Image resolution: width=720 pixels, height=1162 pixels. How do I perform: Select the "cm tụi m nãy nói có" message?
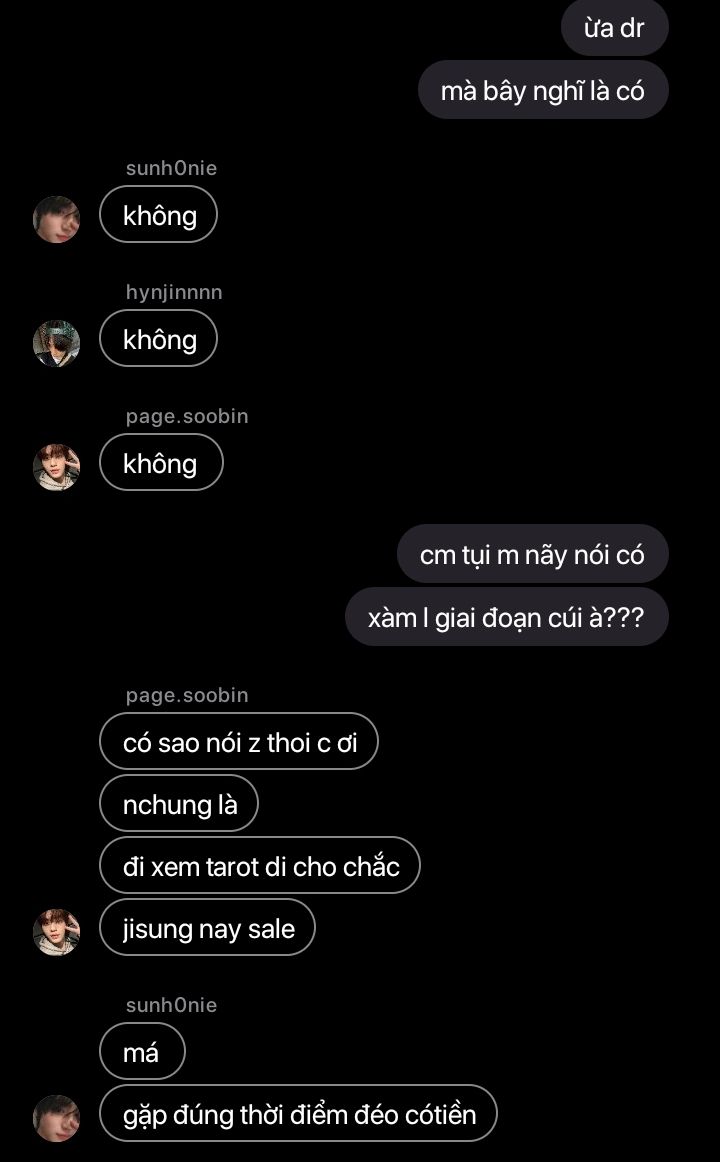(533, 554)
